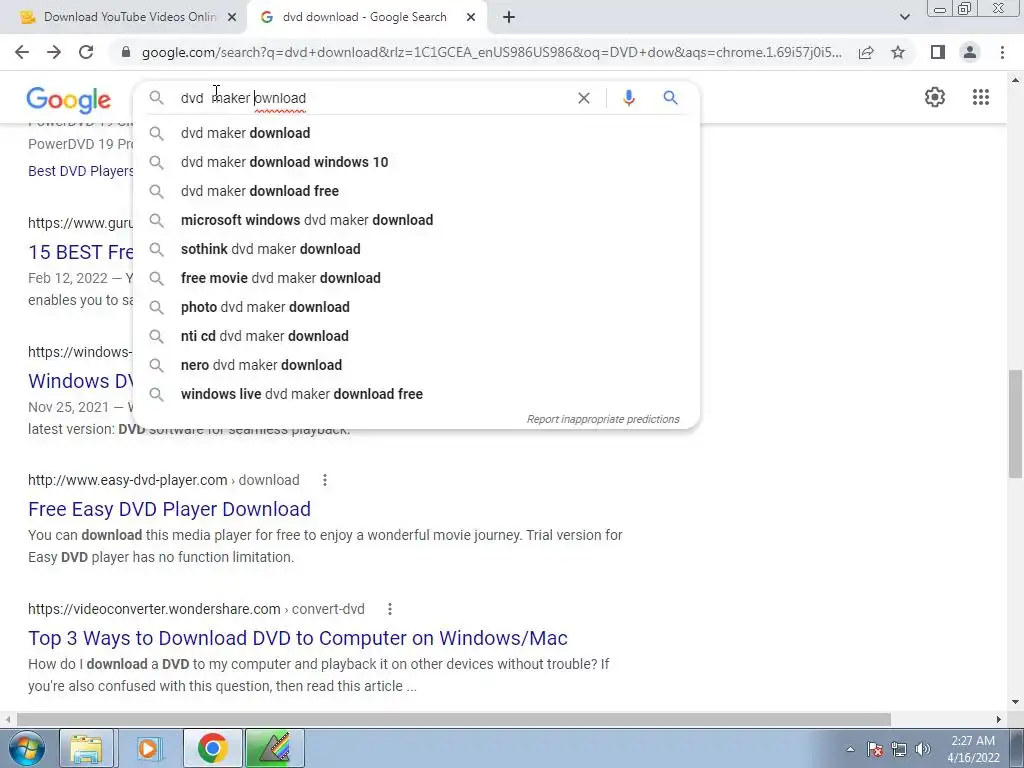
Task: View site information lock icon
Action: 126,52
